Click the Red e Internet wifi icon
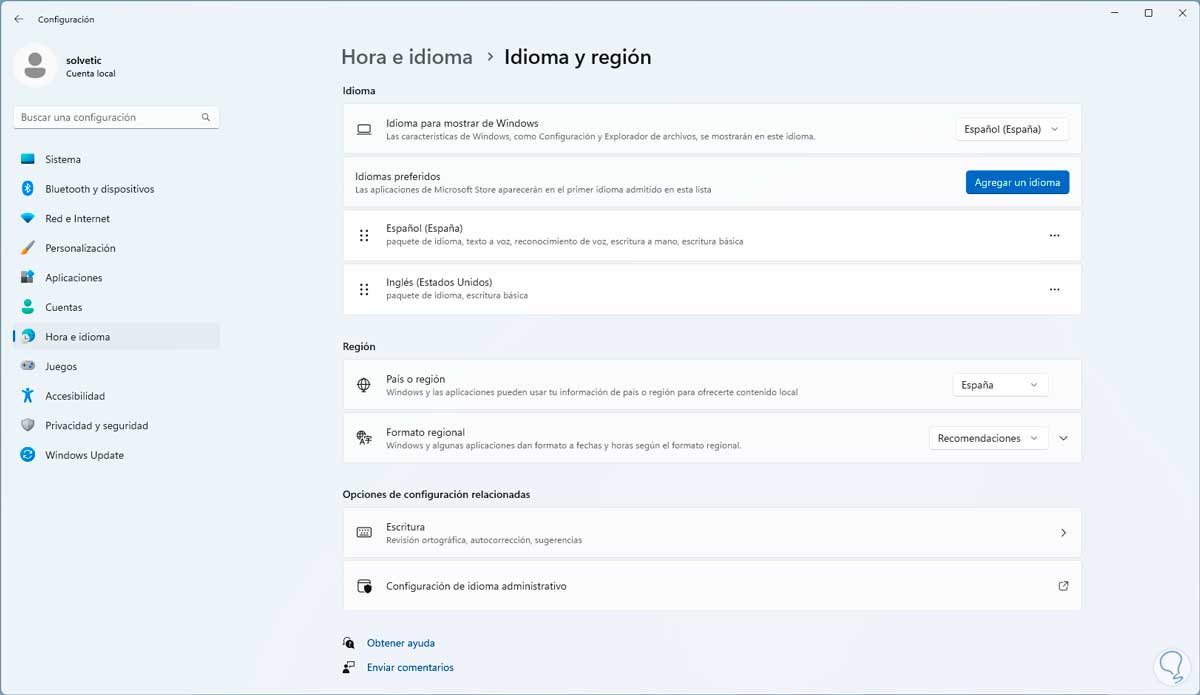Screen dimensions: 1200x695 tap(27, 218)
